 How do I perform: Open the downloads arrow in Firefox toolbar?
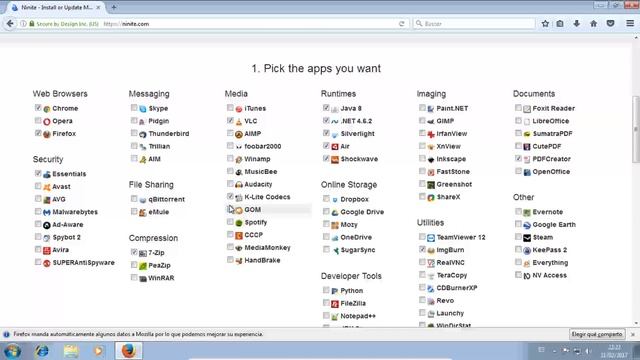click(576, 24)
